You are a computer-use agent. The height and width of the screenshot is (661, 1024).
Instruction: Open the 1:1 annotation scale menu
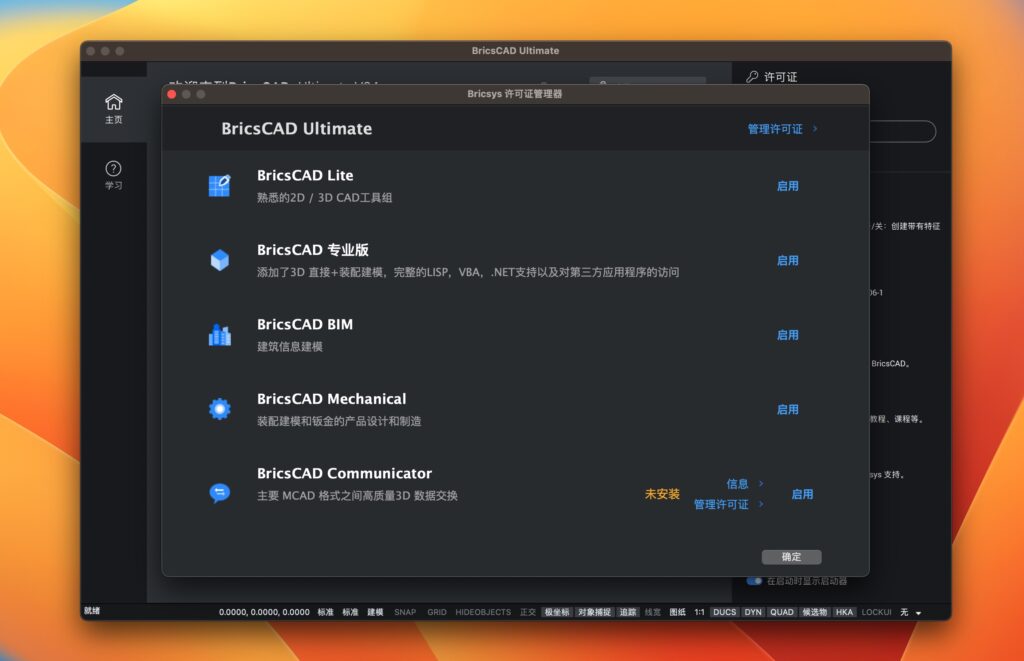699,611
